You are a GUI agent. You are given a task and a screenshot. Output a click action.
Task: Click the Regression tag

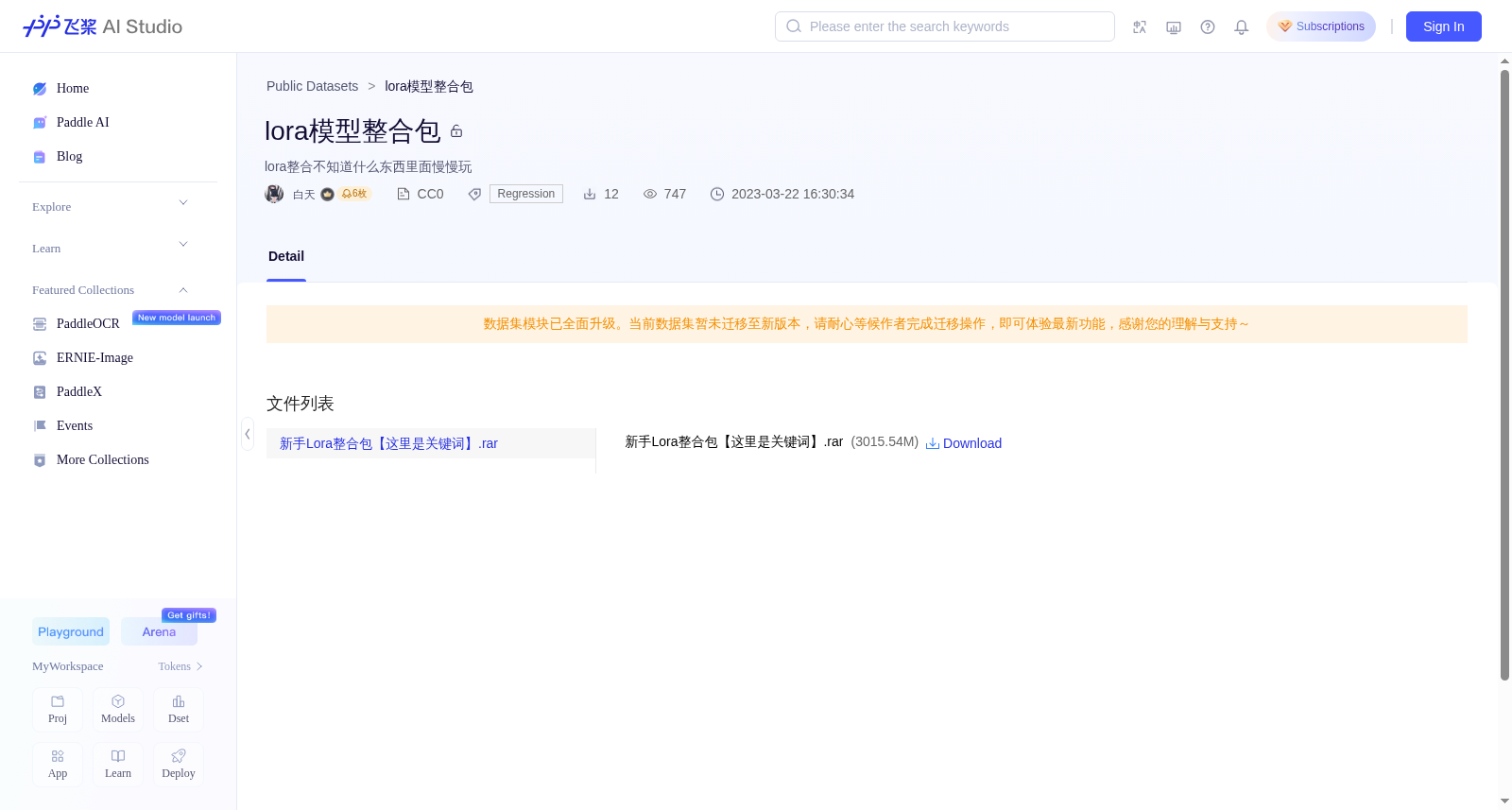click(x=526, y=194)
